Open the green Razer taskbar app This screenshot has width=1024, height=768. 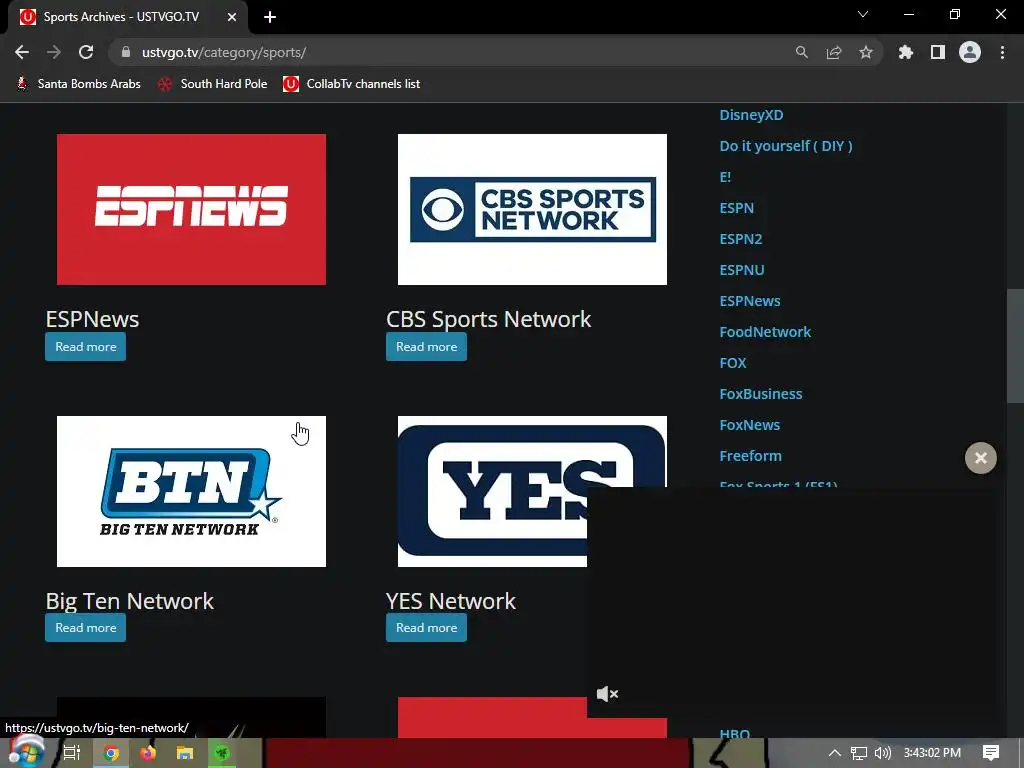(222, 753)
